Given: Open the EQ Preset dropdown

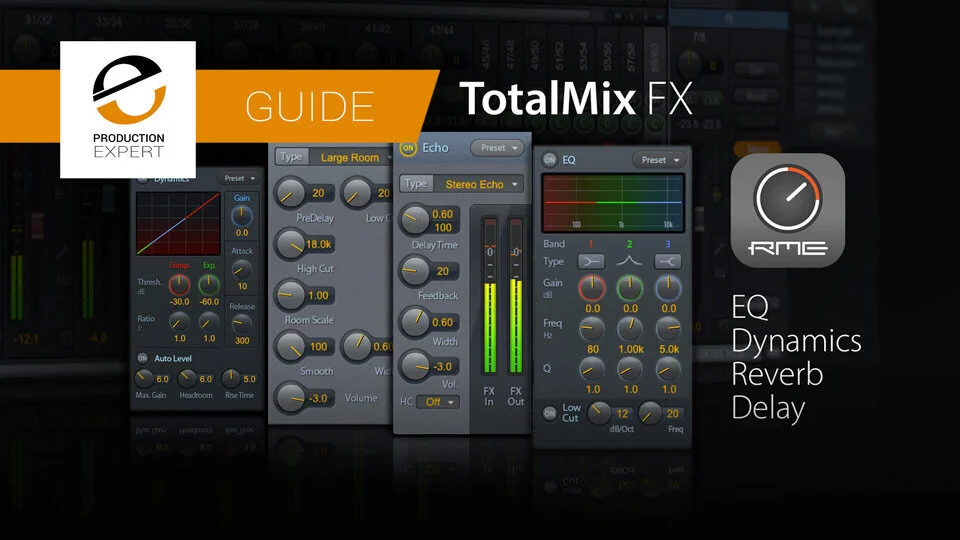Looking at the screenshot, I should 659,160.
